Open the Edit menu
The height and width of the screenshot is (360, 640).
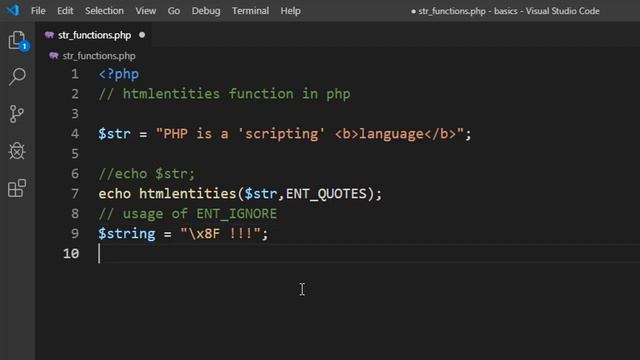[65, 11]
